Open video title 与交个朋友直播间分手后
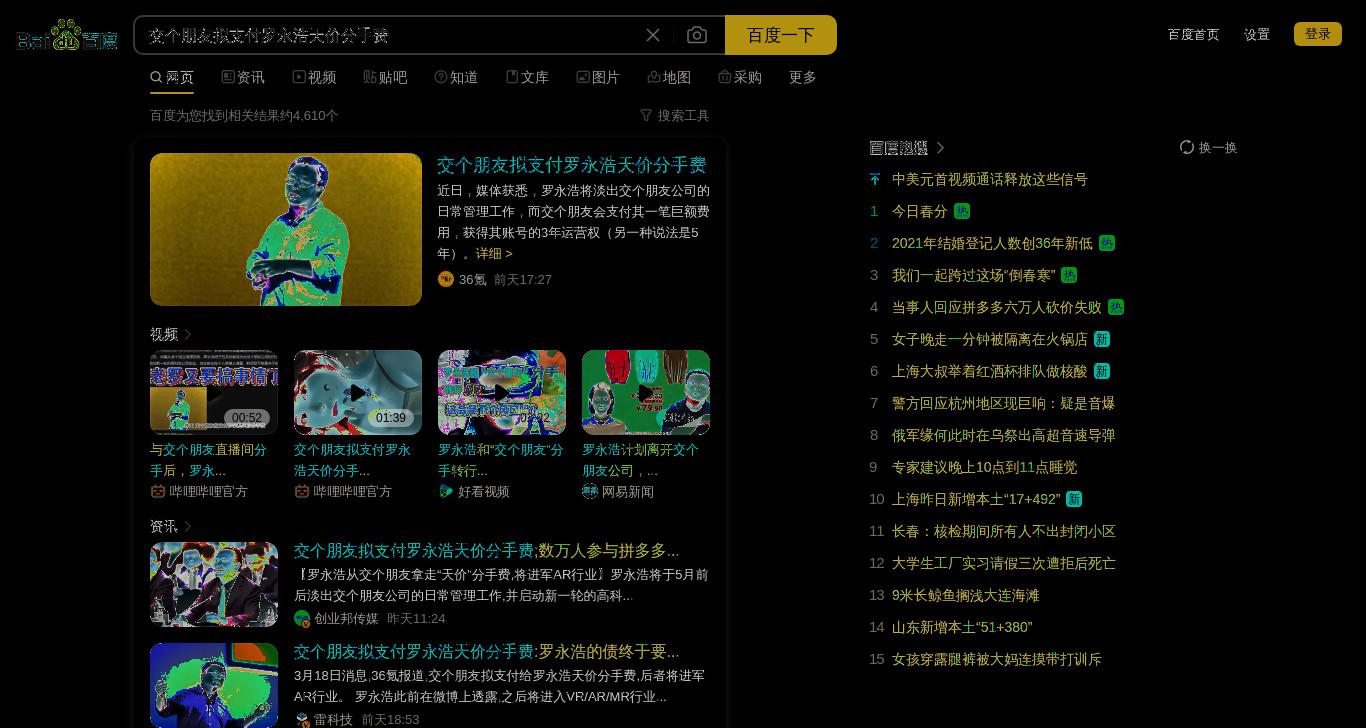 click(x=209, y=460)
